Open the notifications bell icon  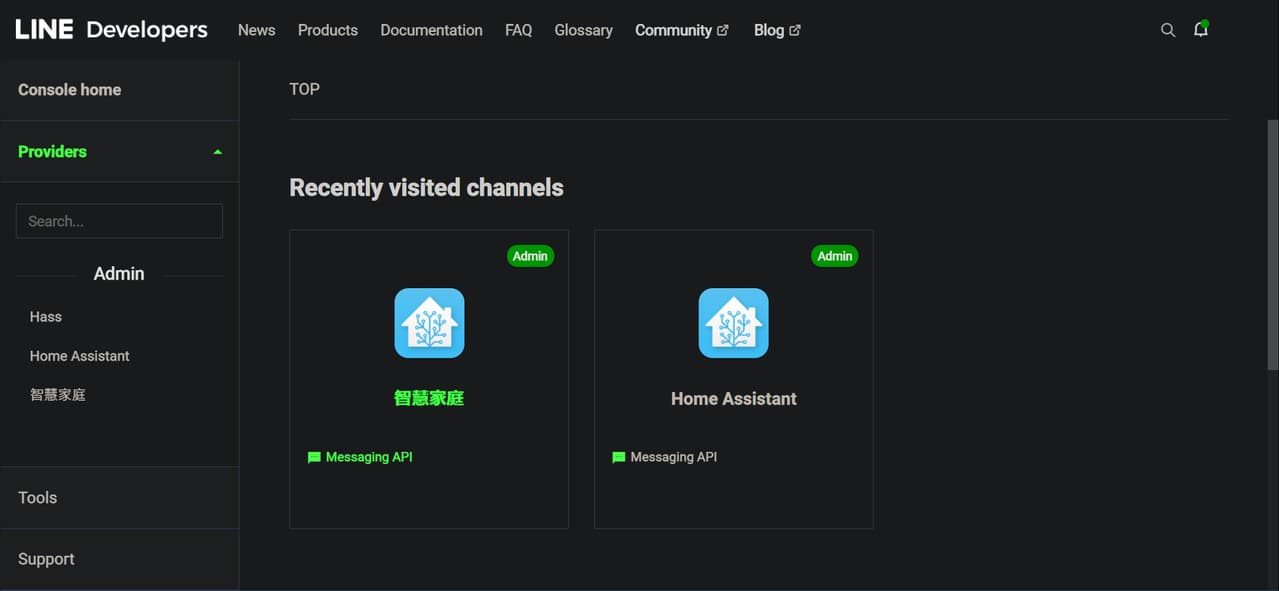[x=1201, y=29]
